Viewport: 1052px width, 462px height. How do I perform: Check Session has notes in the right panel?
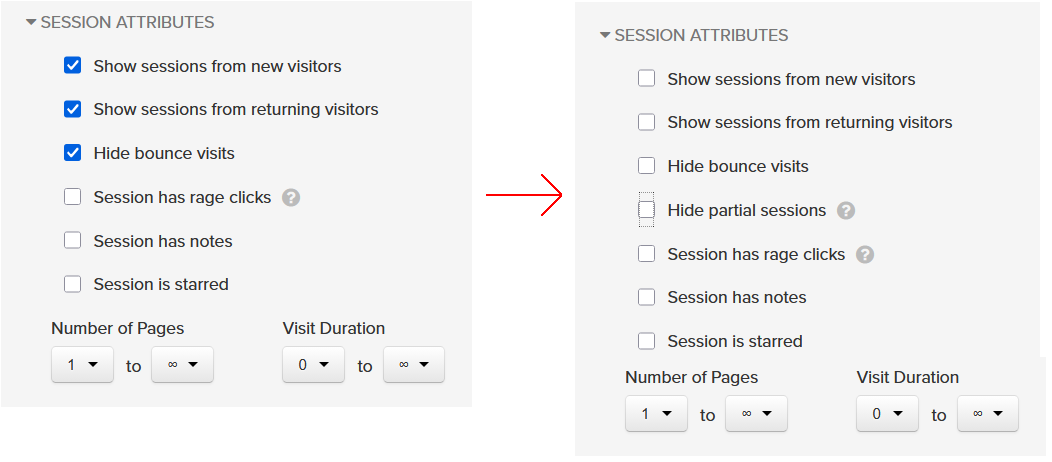coord(647,297)
